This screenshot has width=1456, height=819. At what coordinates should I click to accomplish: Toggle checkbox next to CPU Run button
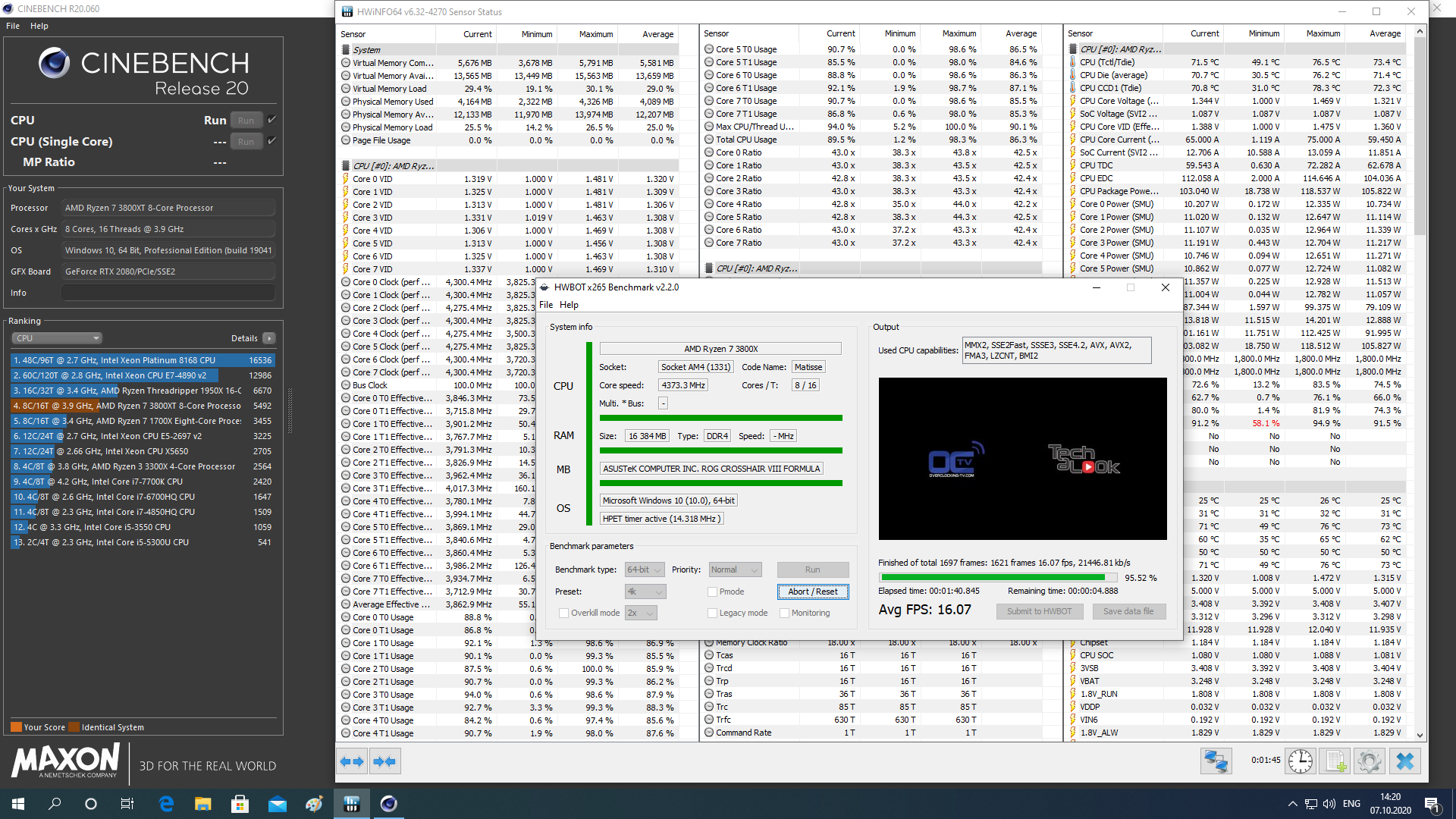[272, 120]
